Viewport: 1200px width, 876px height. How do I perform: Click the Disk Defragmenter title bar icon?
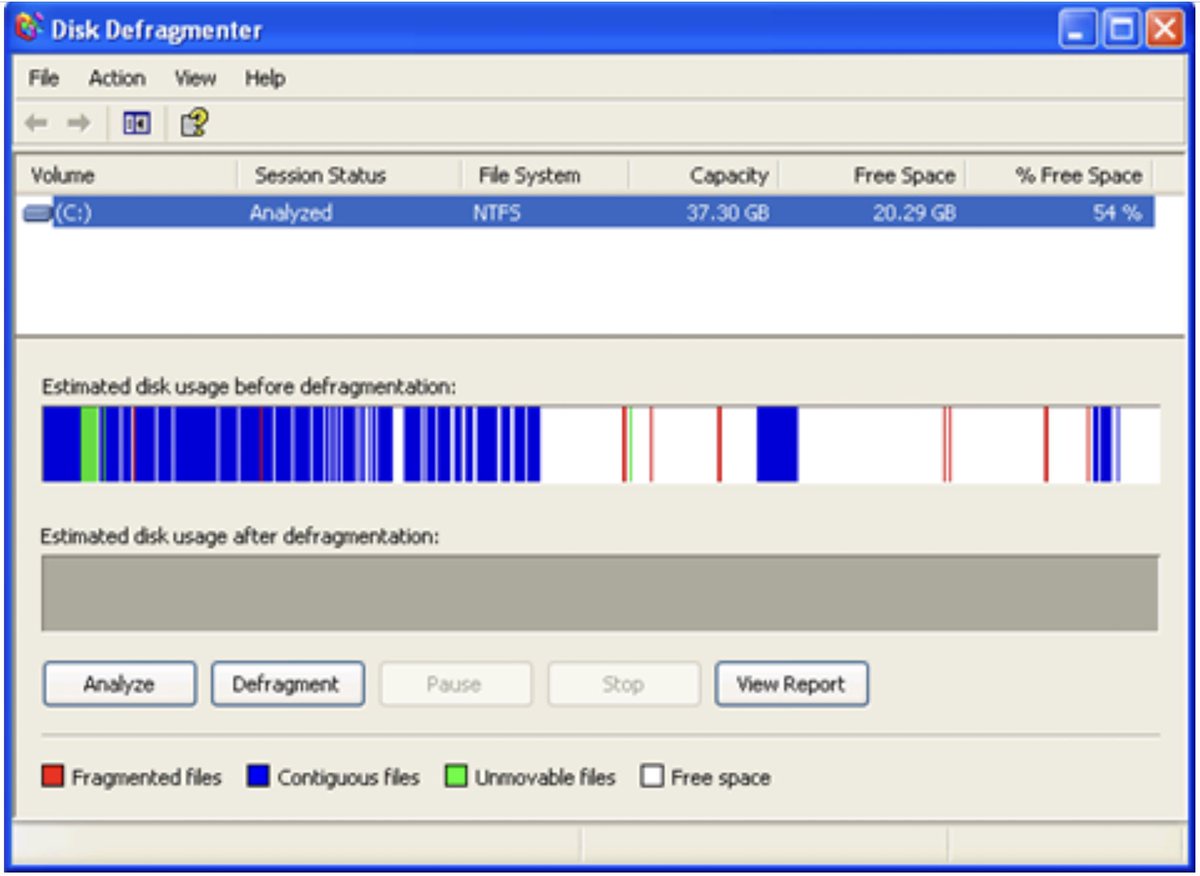tap(30, 30)
